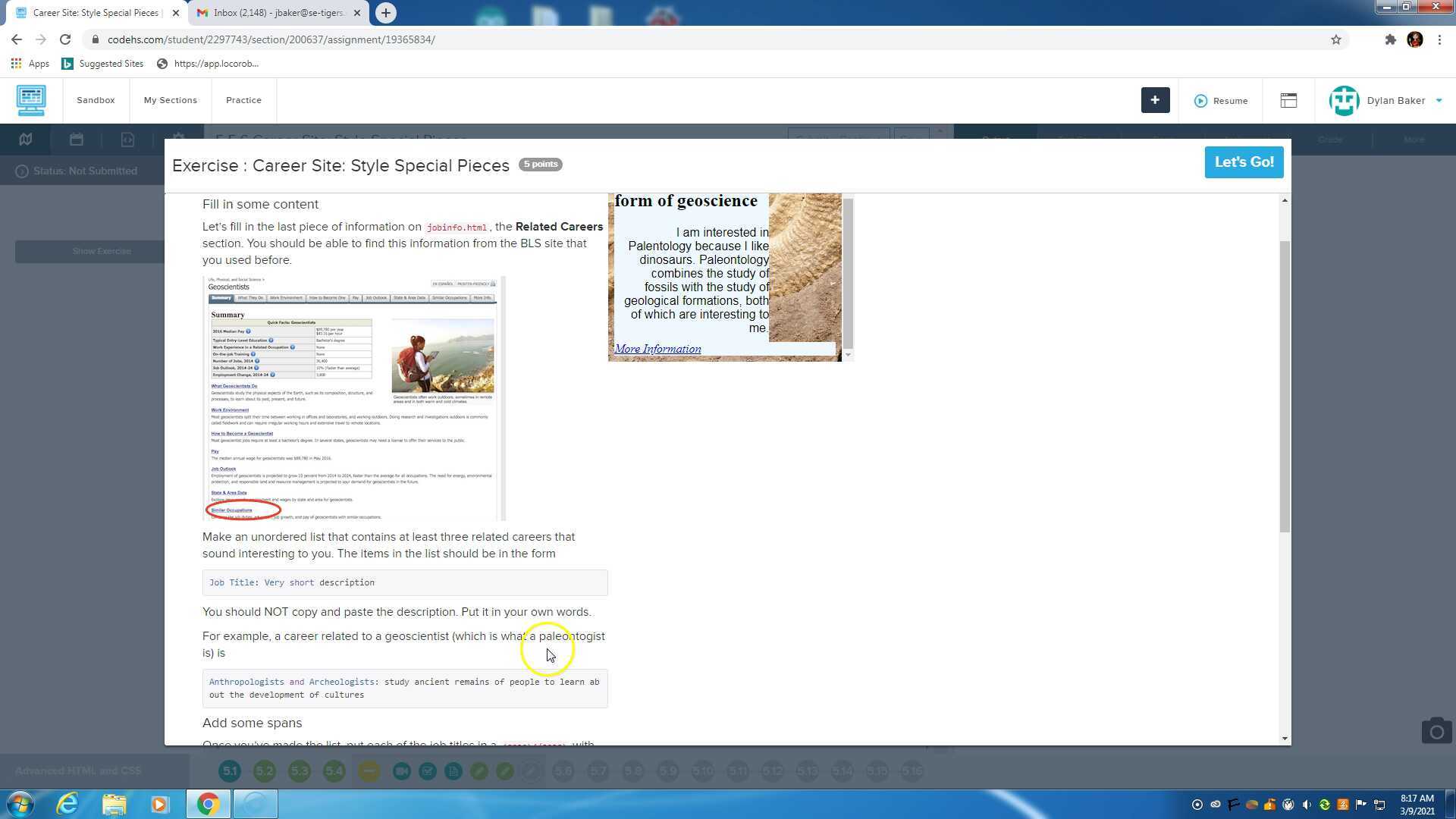The image size is (1456, 819).
Task: Open the More Information link in preview
Action: 657,348
